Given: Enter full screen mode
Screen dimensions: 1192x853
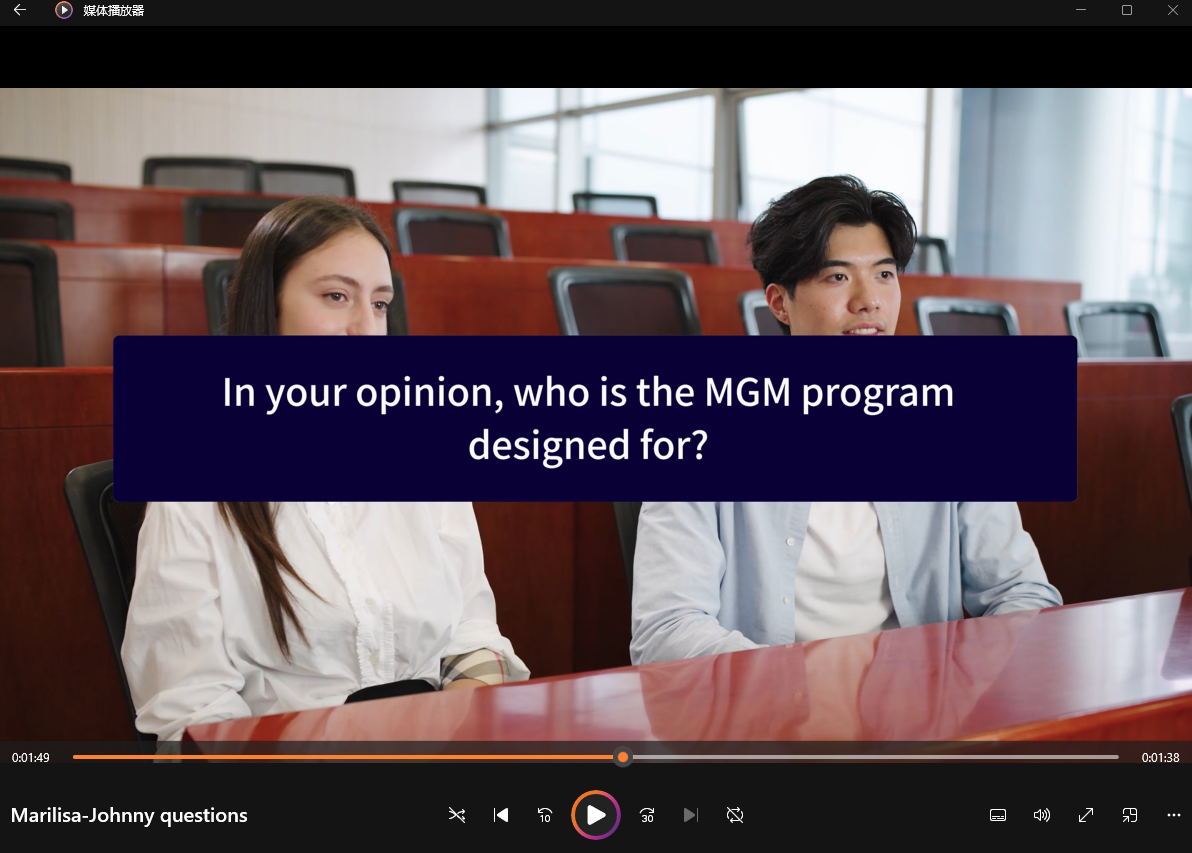Looking at the screenshot, I should [1086, 815].
